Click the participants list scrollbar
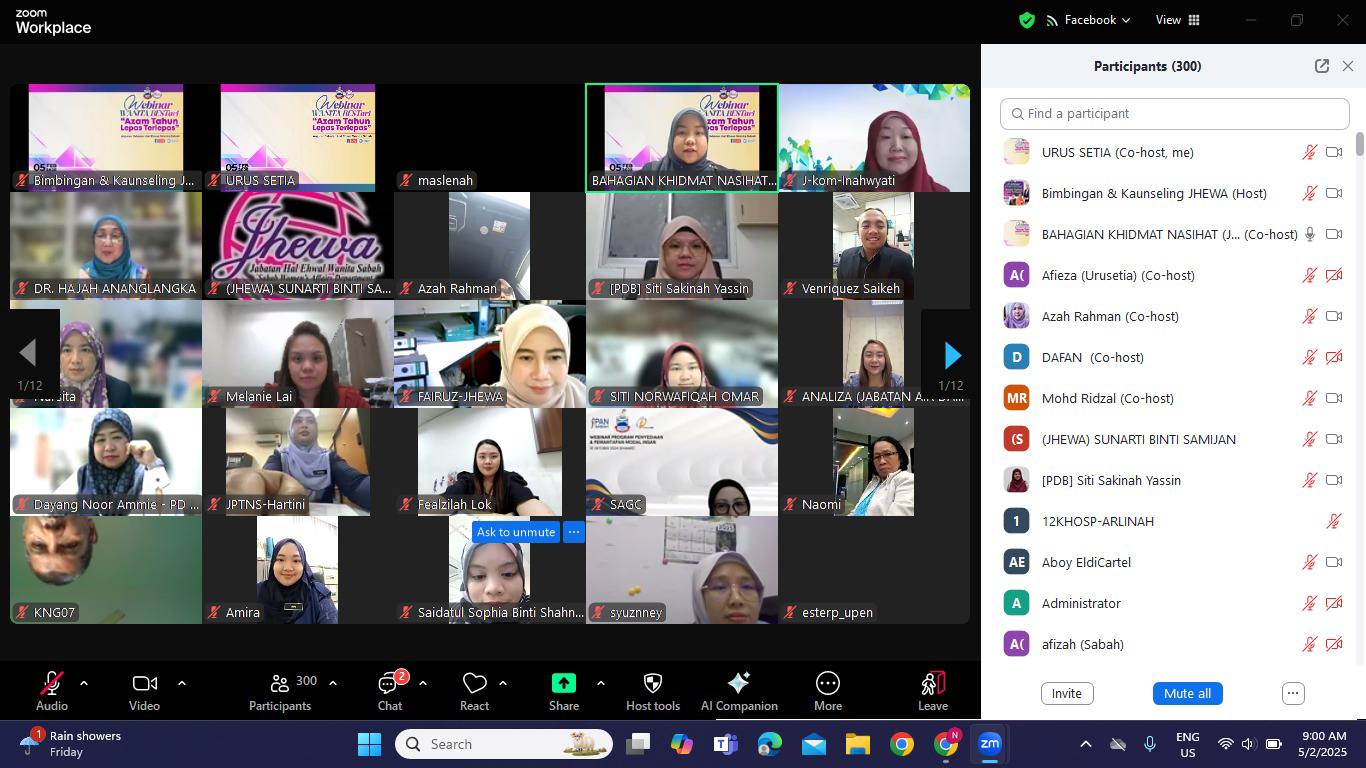This screenshot has width=1366, height=768. click(1359, 145)
